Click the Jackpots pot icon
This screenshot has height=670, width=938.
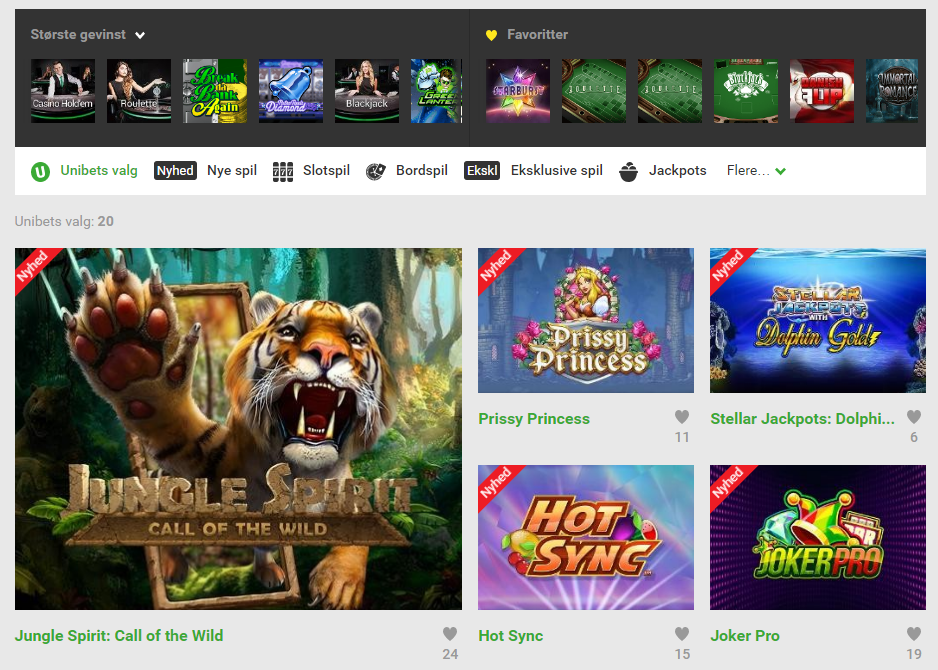pyautogui.click(x=628, y=172)
